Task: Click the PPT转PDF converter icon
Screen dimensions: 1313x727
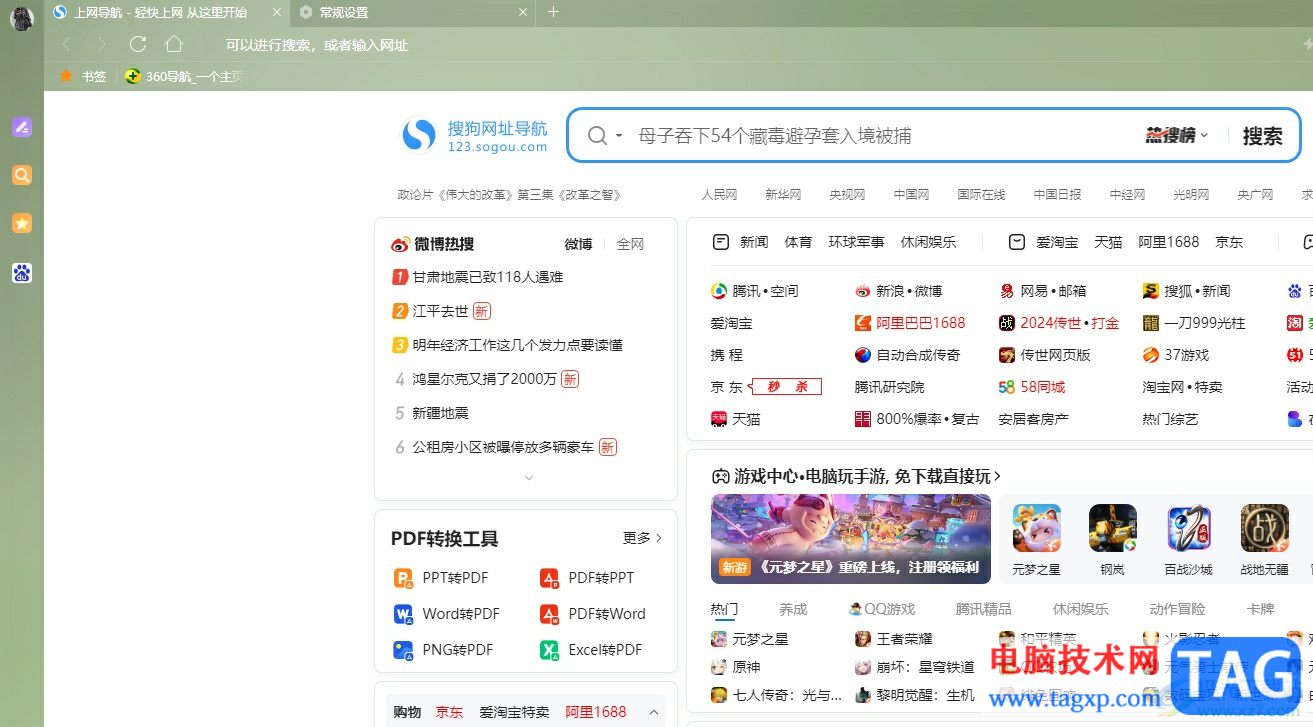Action: [x=403, y=578]
